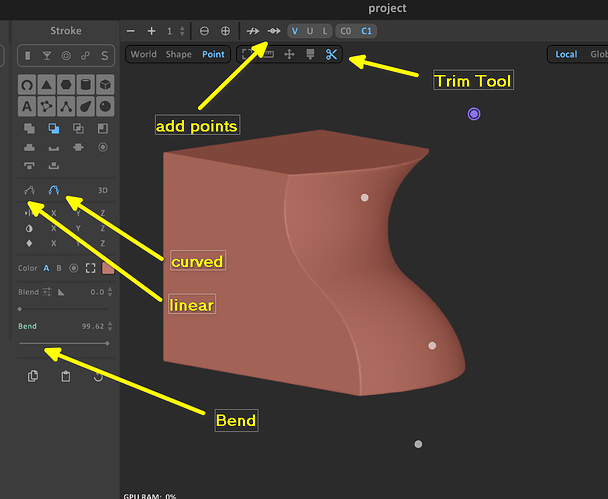Select the curved stroke mode icon

coord(54,190)
